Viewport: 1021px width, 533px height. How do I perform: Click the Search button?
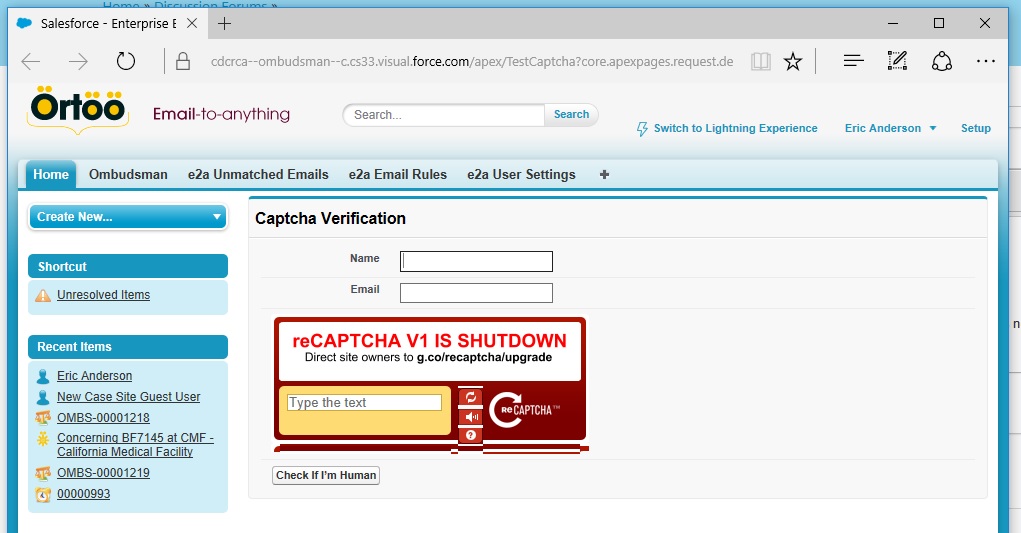pyautogui.click(x=571, y=115)
